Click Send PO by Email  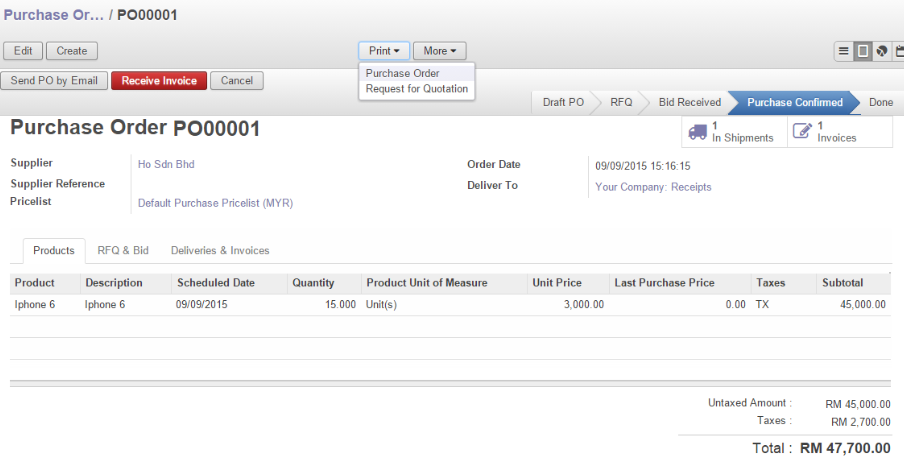[x=54, y=81]
